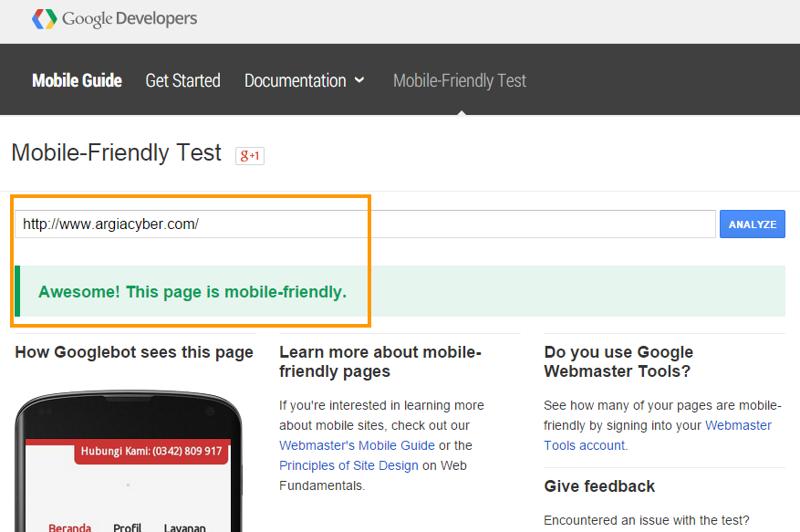Click the Mobile-Friendly Test page heading
The height and width of the screenshot is (532, 800).
[x=116, y=153]
